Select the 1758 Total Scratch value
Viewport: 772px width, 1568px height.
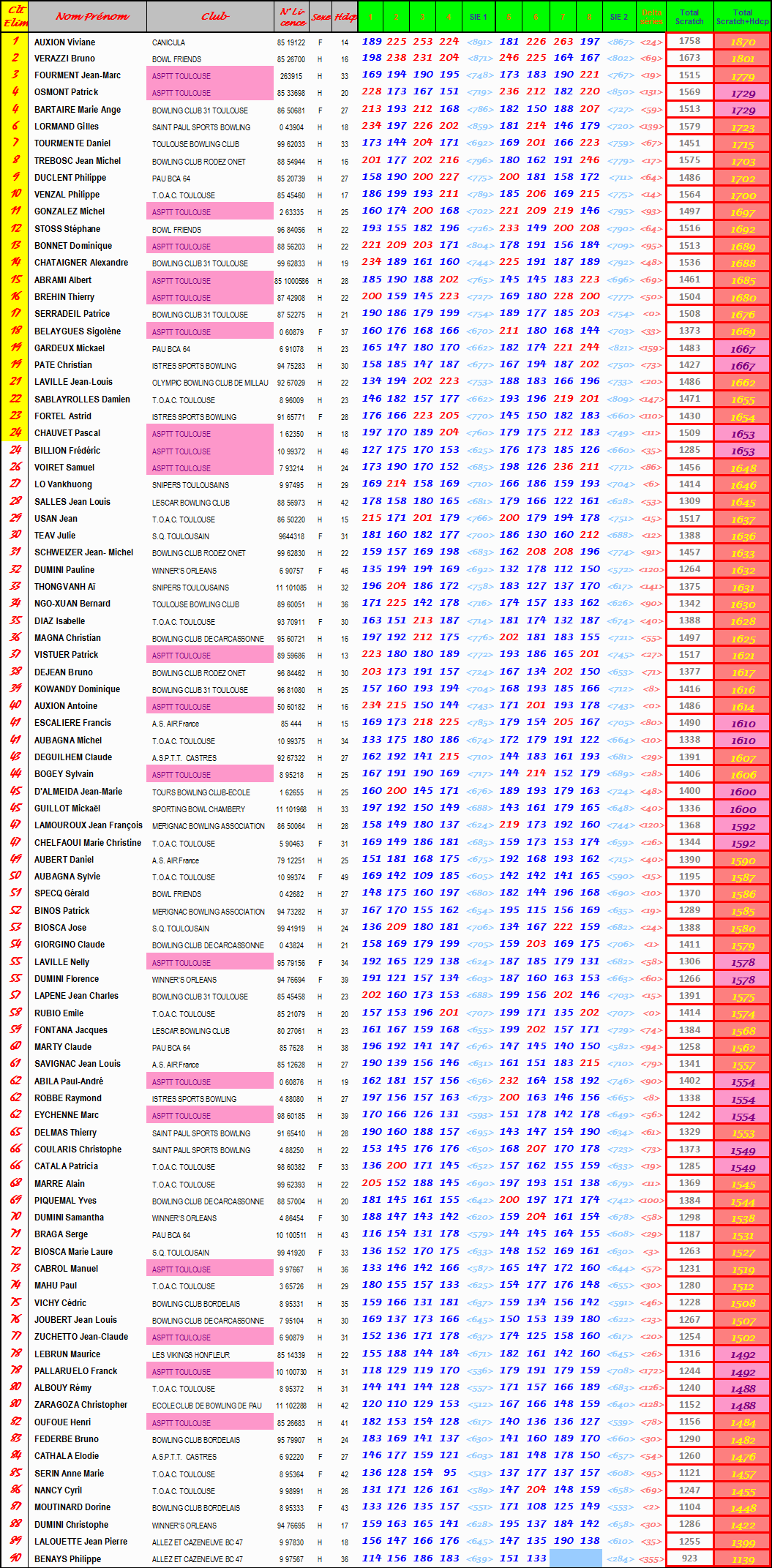[689, 42]
